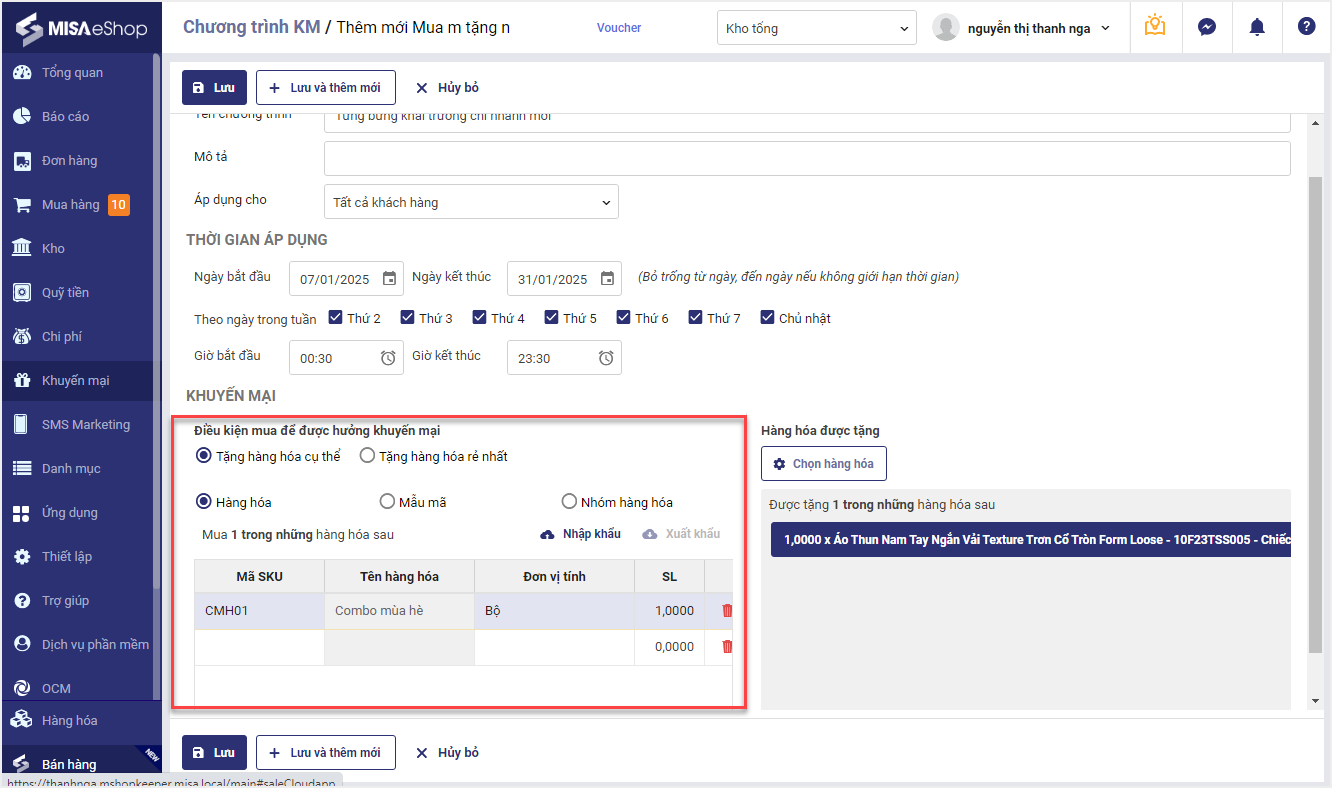The width and height of the screenshot is (1332, 788).
Task: Uncheck the Thứ 2 checkbox
Action: coord(336,318)
